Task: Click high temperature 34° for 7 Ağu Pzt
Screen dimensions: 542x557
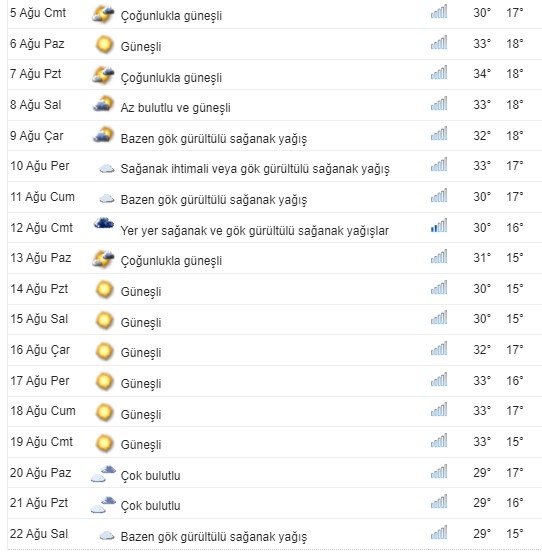Action: click(482, 74)
